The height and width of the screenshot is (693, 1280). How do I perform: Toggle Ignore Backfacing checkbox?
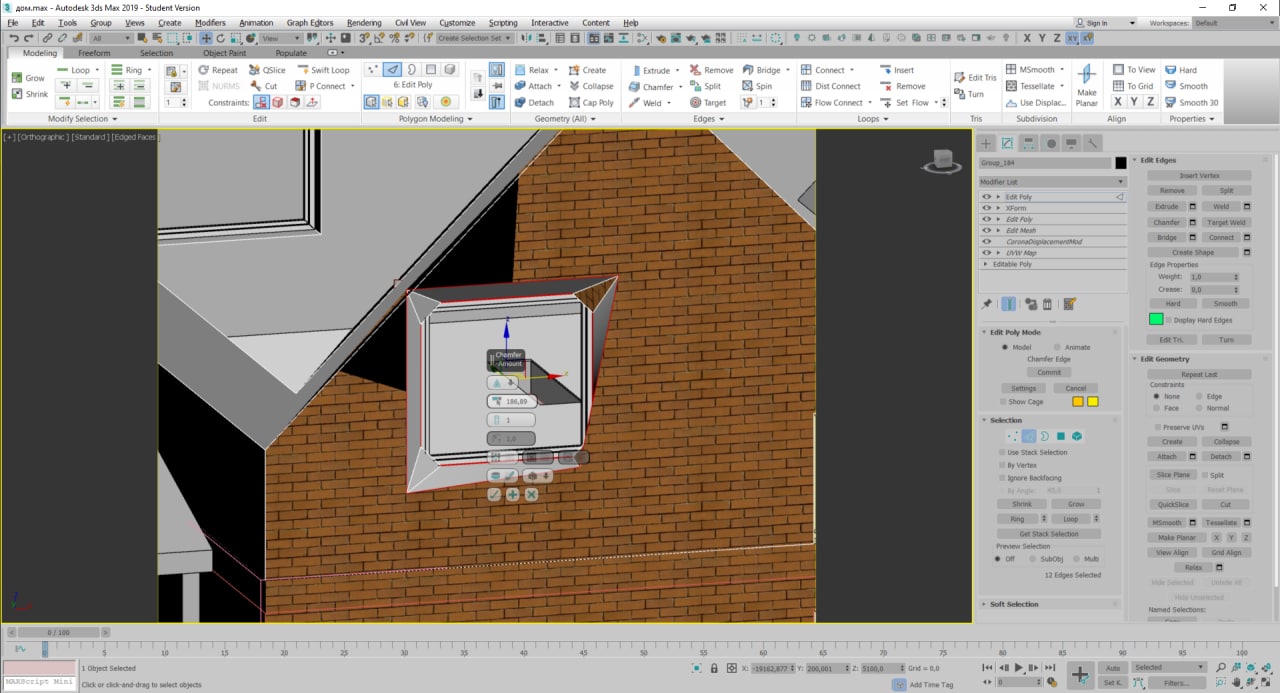tap(1002, 478)
